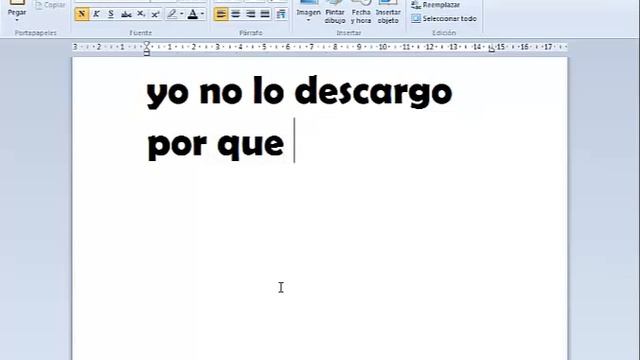This screenshot has width=640, height=360.
Task: Toggle underline formatting (S button)
Action: pos(111,14)
